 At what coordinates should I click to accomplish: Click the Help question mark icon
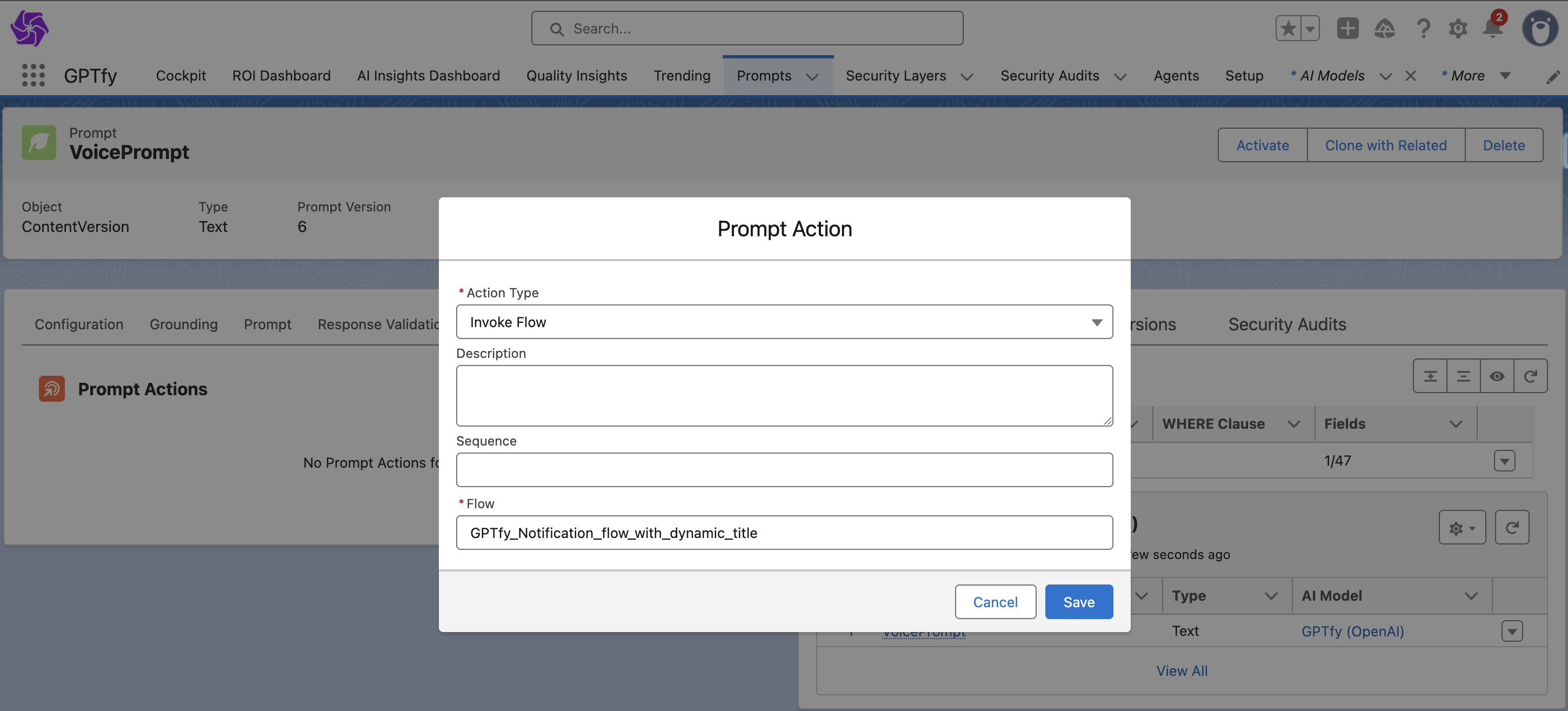(1423, 29)
